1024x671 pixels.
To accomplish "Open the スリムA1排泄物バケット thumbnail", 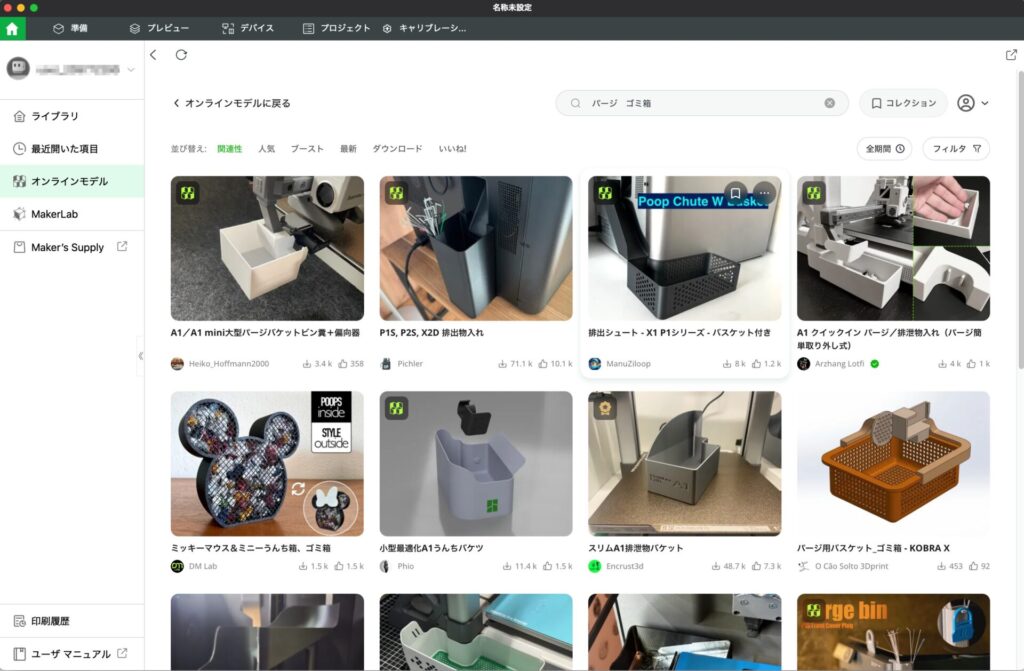I will (684, 464).
